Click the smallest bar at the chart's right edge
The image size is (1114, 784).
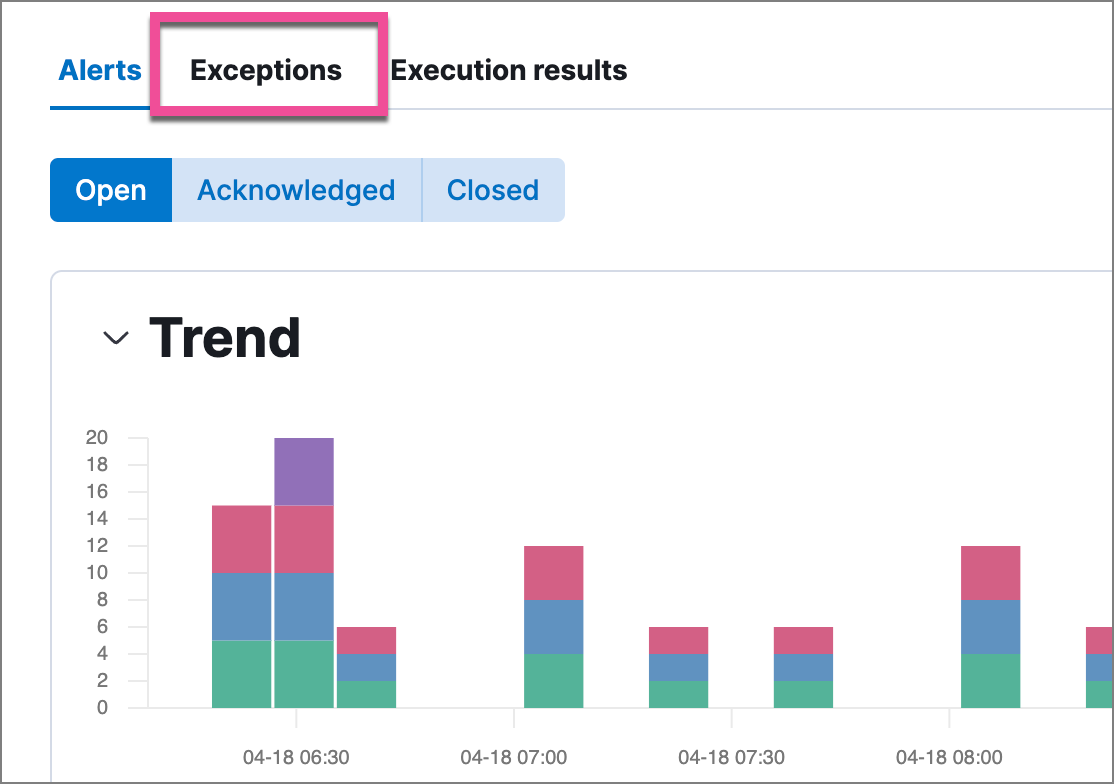tap(1097, 665)
